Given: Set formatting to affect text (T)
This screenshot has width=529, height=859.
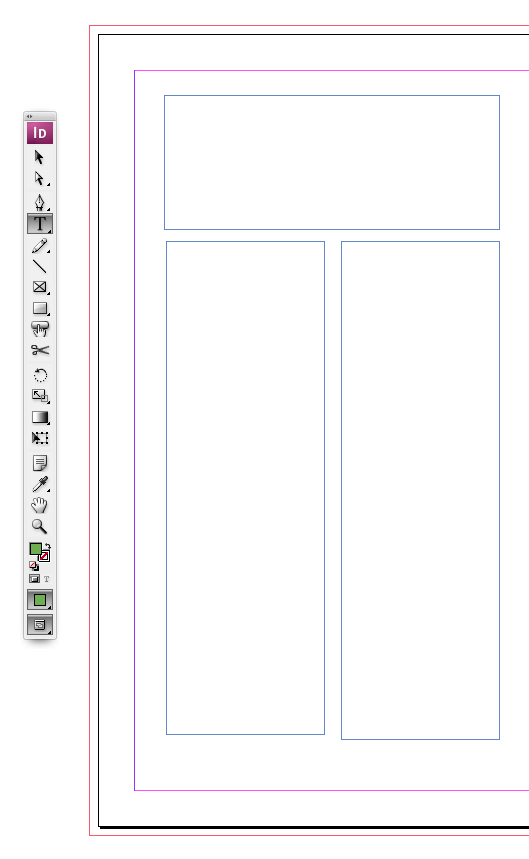Looking at the screenshot, I should (x=47, y=579).
